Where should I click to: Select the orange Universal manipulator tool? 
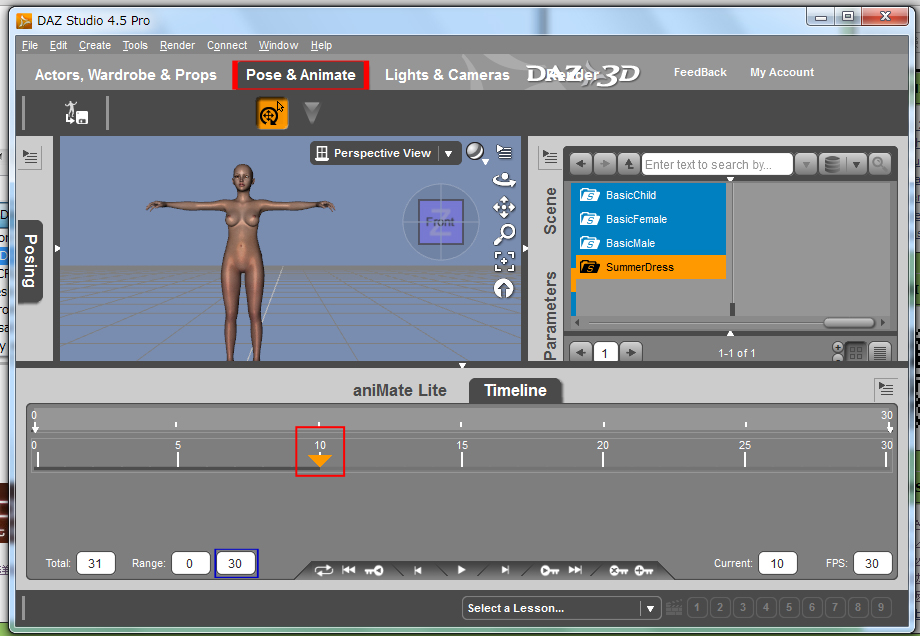click(272, 113)
